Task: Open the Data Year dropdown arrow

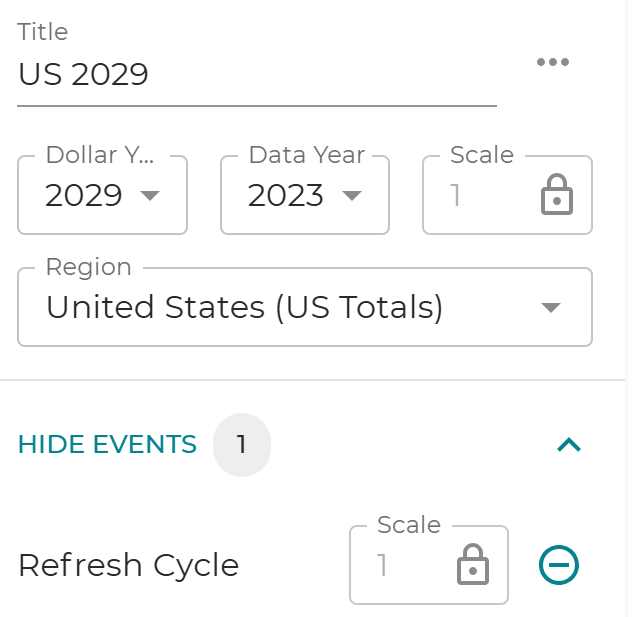Action: tap(352, 196)
